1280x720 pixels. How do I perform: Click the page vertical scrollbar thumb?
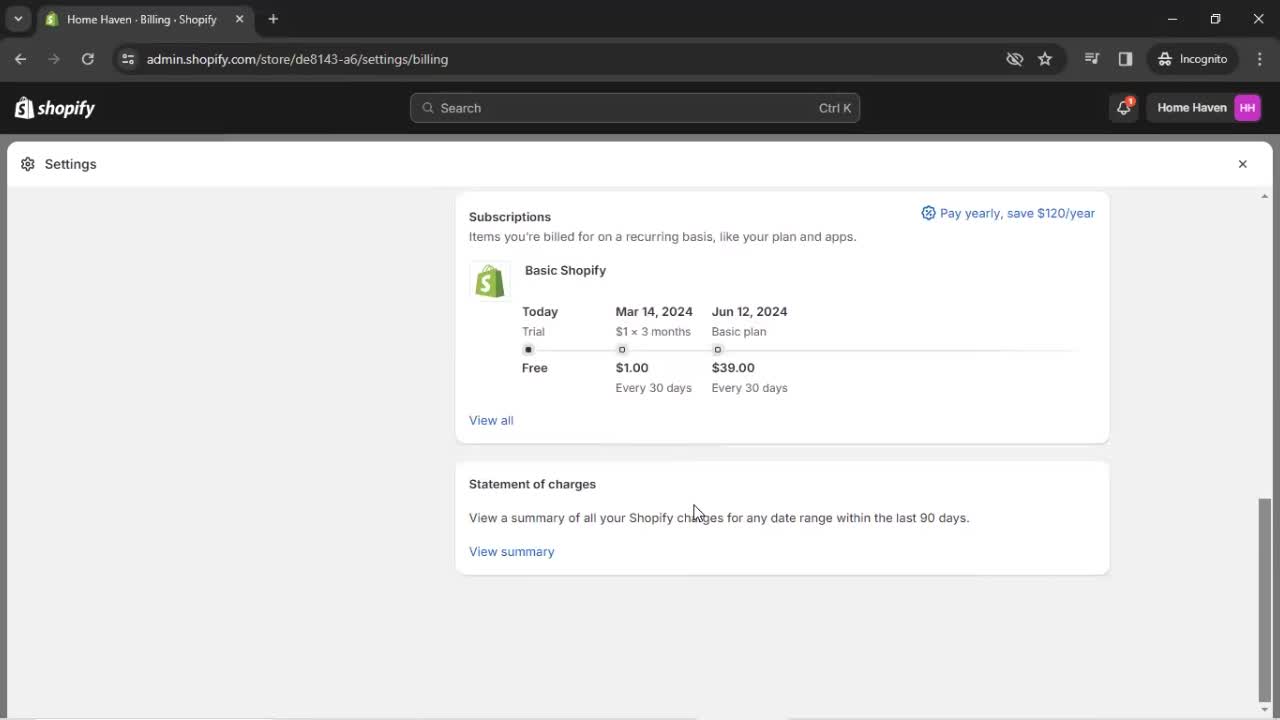[x=1265, y=598]
